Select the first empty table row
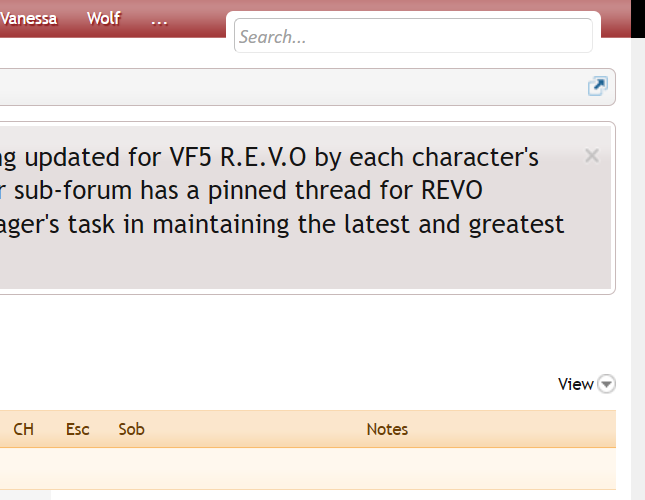 300,468
